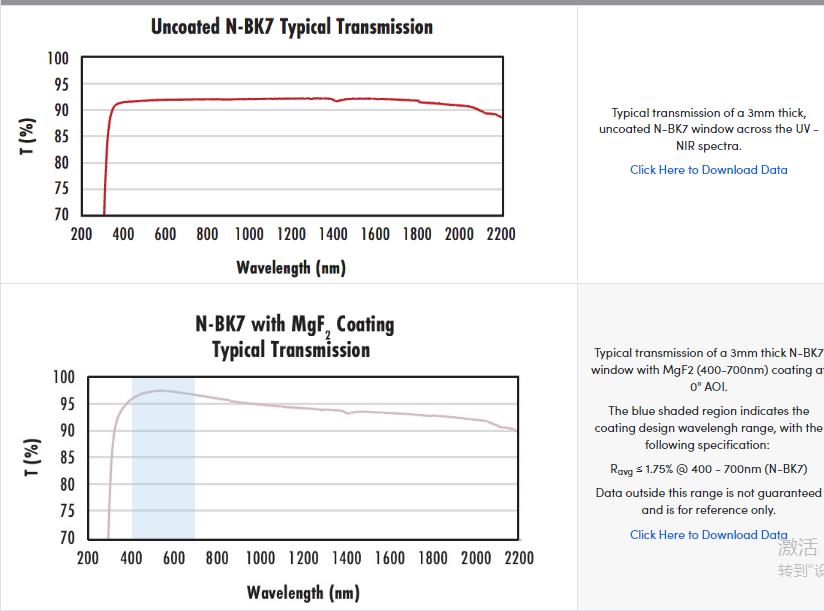
Task: Click the 2200 tick label on uncoated chart
Action: 500,234
